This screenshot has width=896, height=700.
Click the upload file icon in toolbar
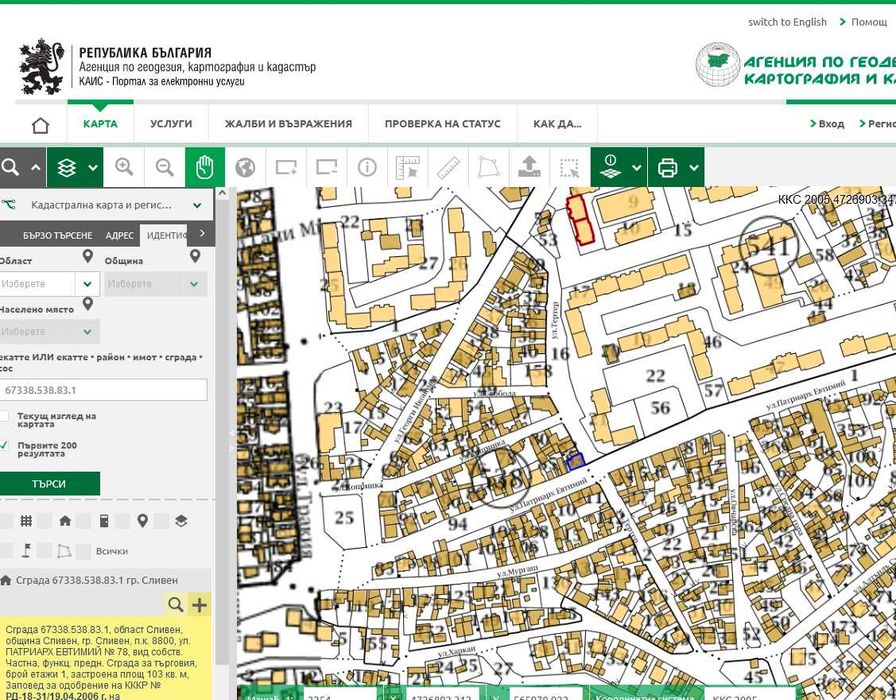click(530, 168)
